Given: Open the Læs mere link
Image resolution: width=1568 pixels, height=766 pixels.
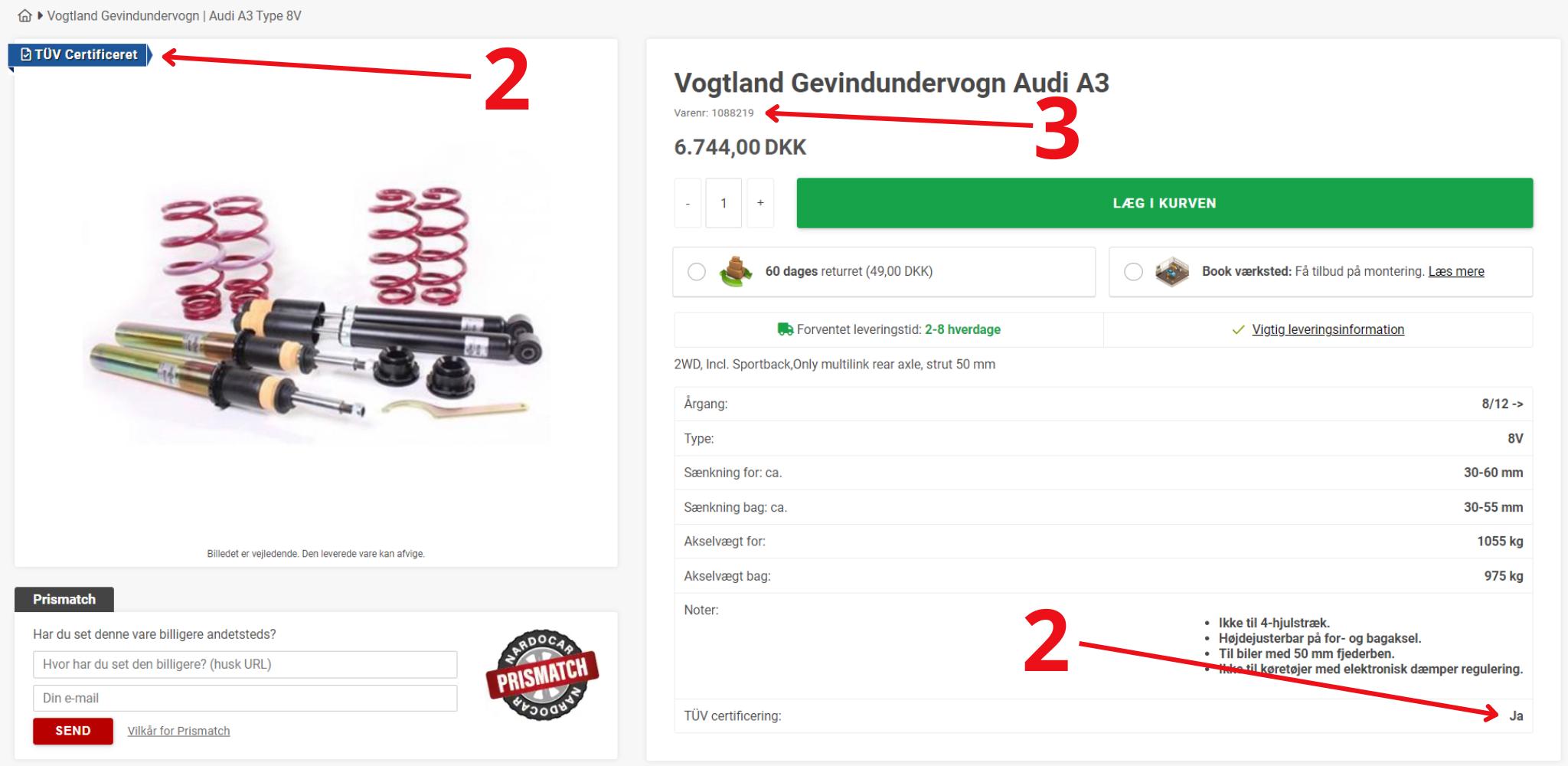Looking at the screenshot, I should [x=1456, y=271].
